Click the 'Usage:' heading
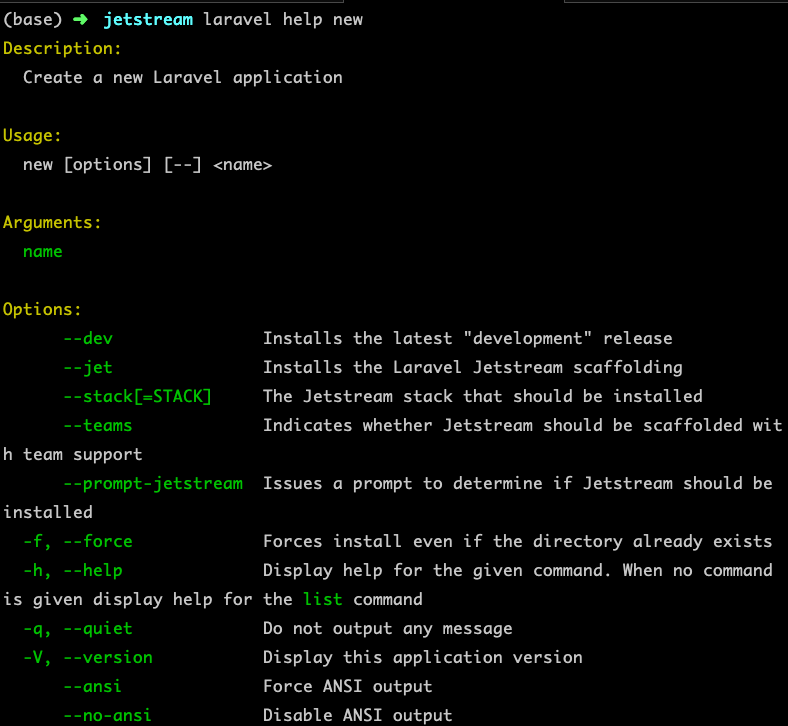The width and height of the screenshot is (788, 726). click(x=32, y=136)
